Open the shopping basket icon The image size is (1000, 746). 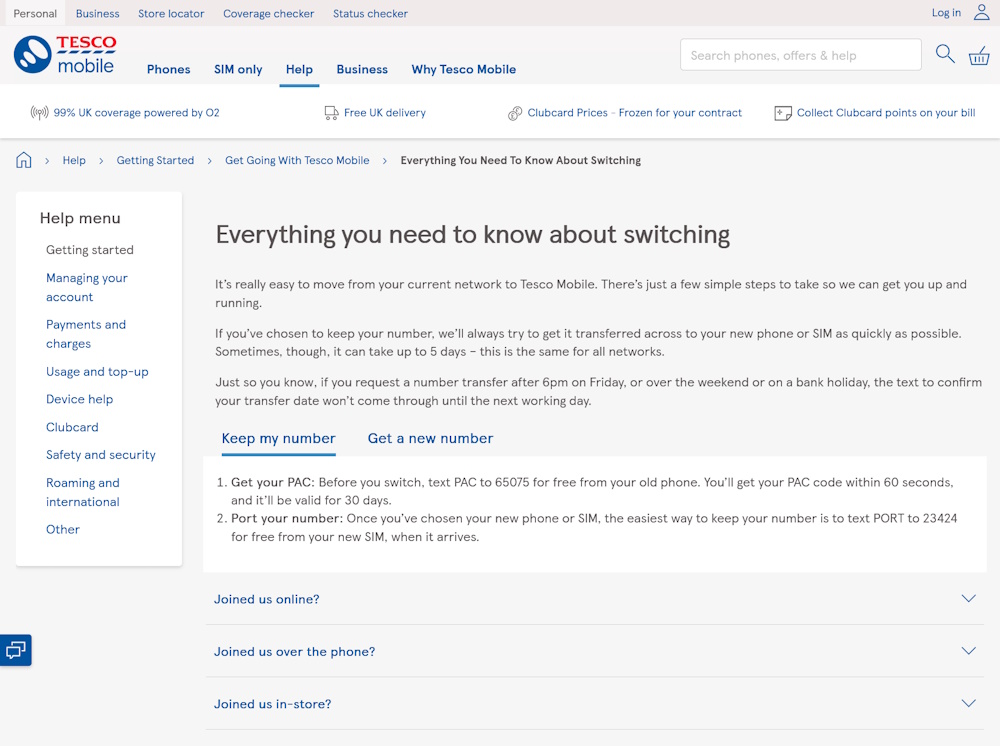point(979,56)
